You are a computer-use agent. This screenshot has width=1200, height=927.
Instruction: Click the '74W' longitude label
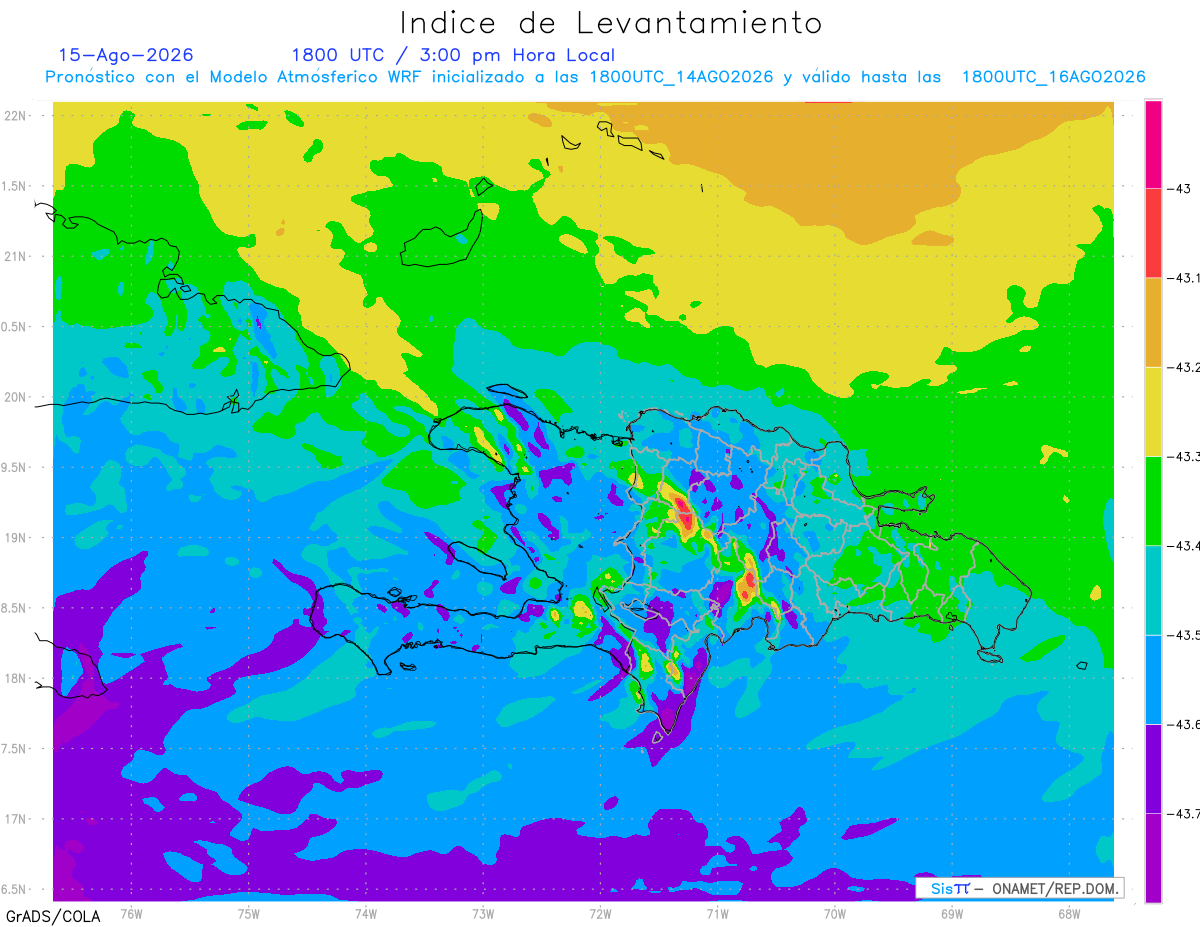(365, 913)
